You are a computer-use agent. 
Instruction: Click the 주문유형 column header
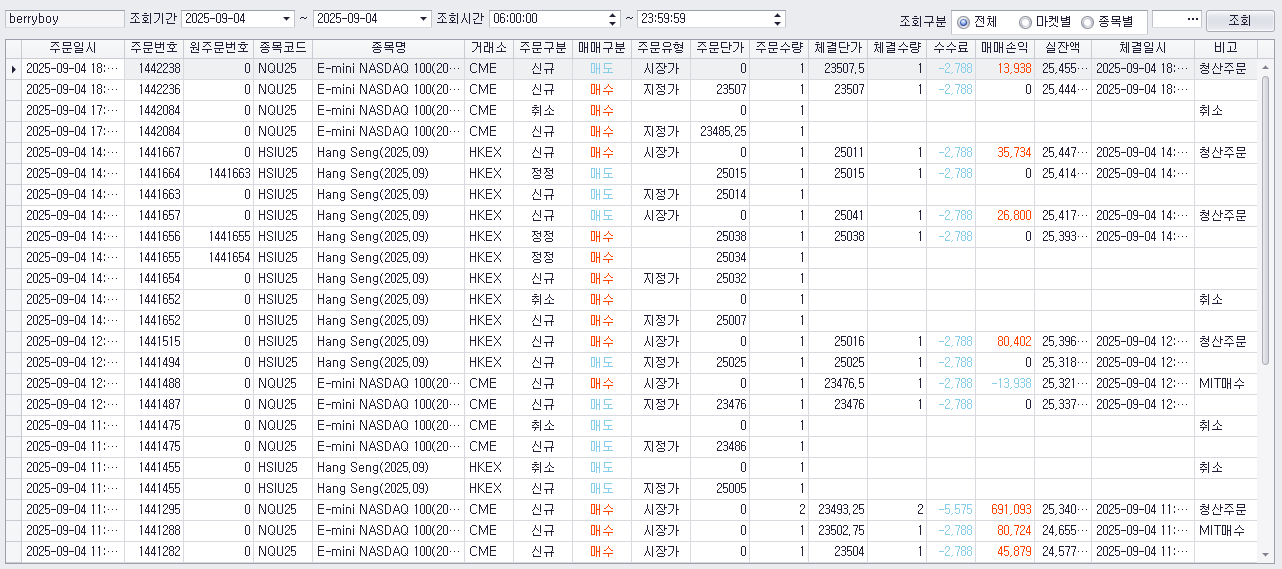click(660, 48)
